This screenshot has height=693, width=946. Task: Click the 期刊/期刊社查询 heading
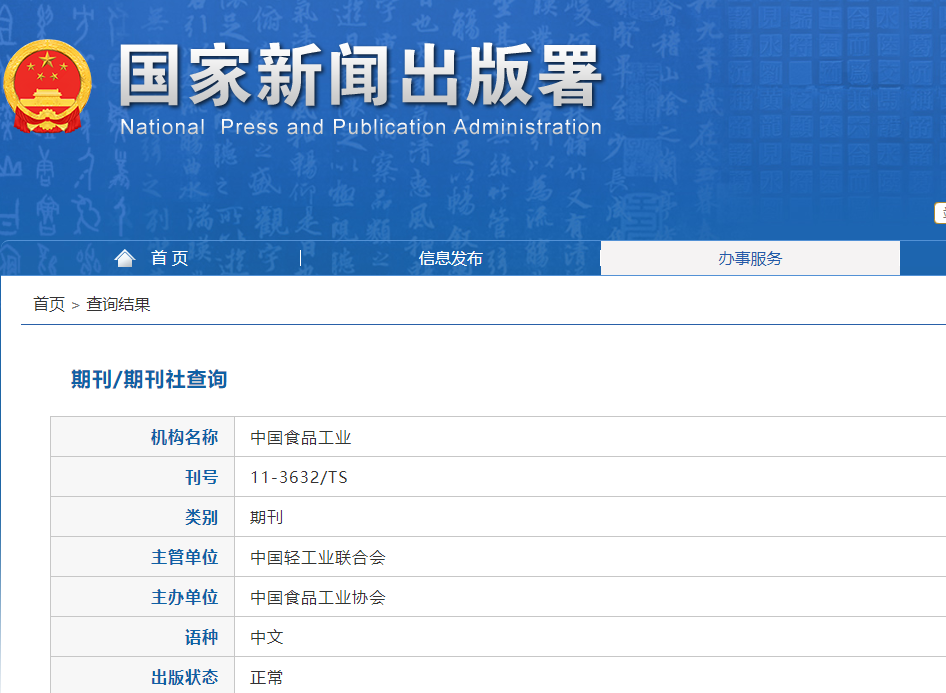[149, 379]
